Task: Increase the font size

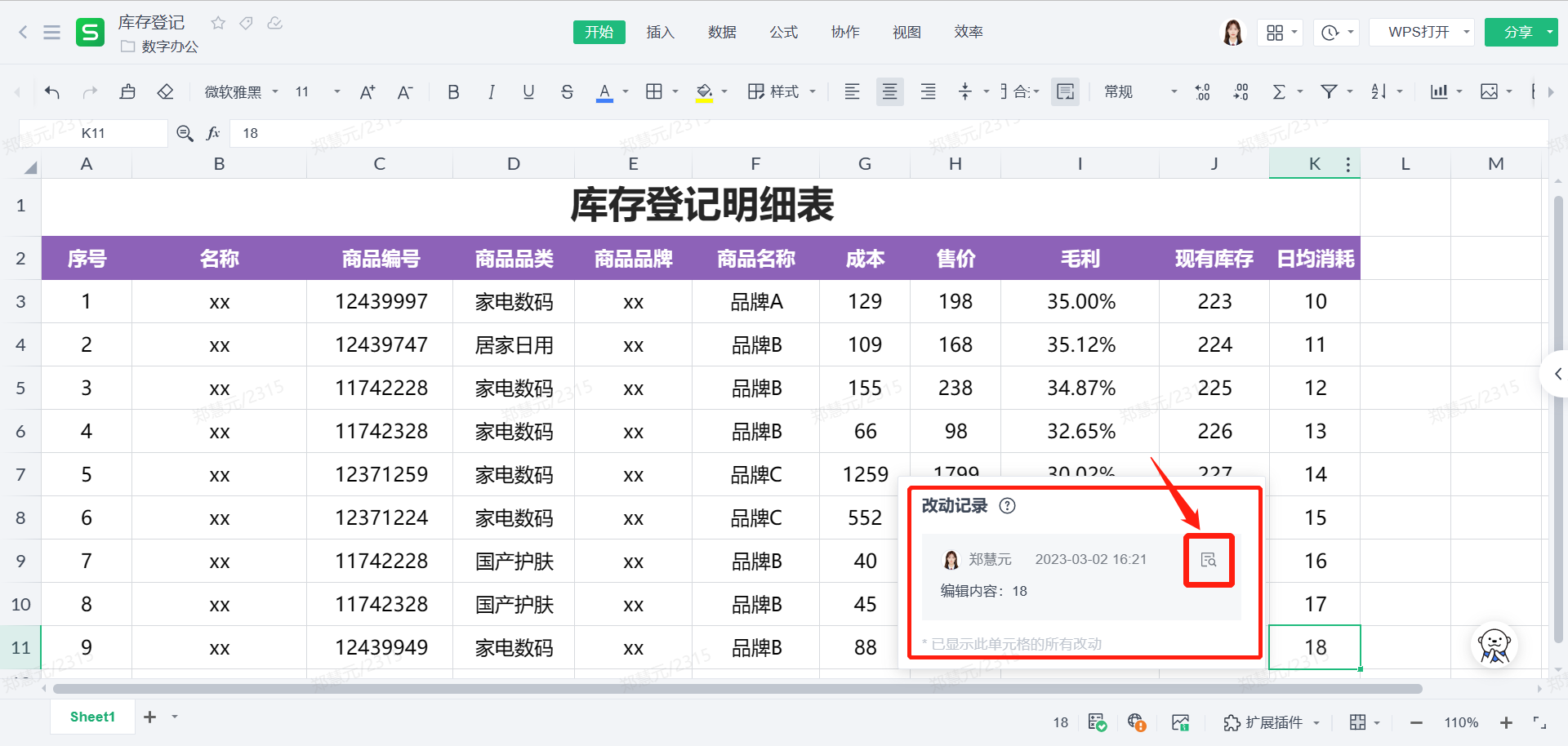Action: tap(367, 91)
